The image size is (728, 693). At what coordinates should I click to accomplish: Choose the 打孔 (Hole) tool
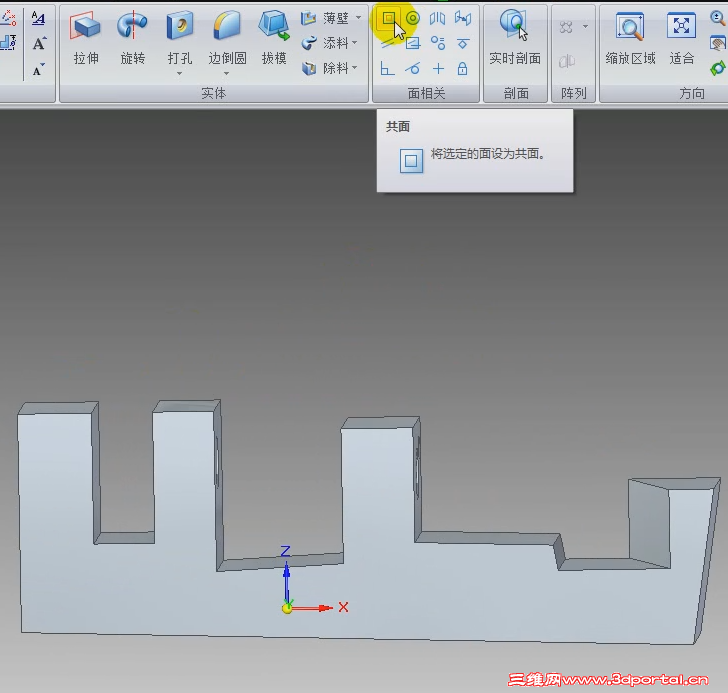tap(180, 38)
